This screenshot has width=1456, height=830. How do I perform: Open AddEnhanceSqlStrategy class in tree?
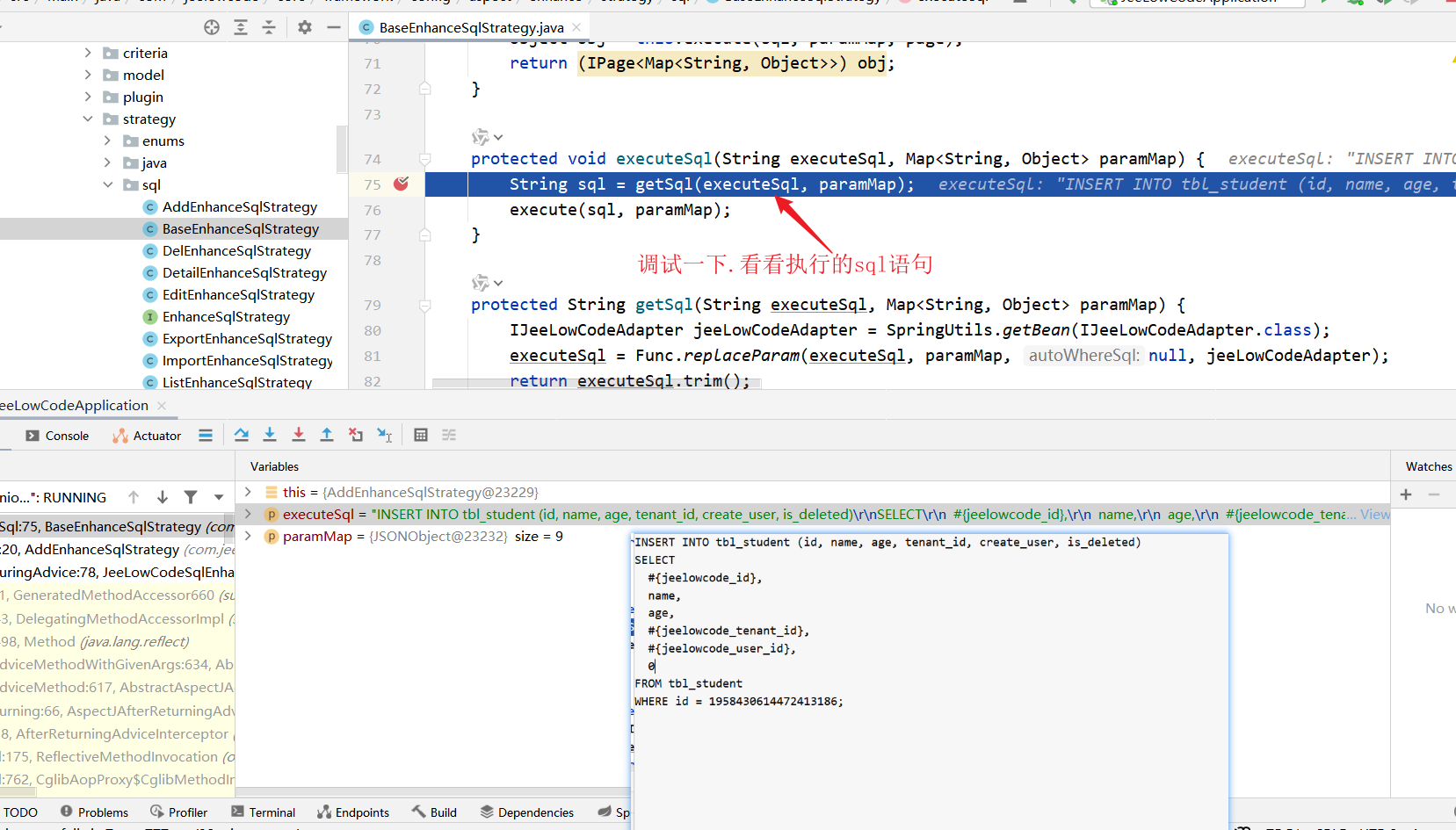coord(239,206)
